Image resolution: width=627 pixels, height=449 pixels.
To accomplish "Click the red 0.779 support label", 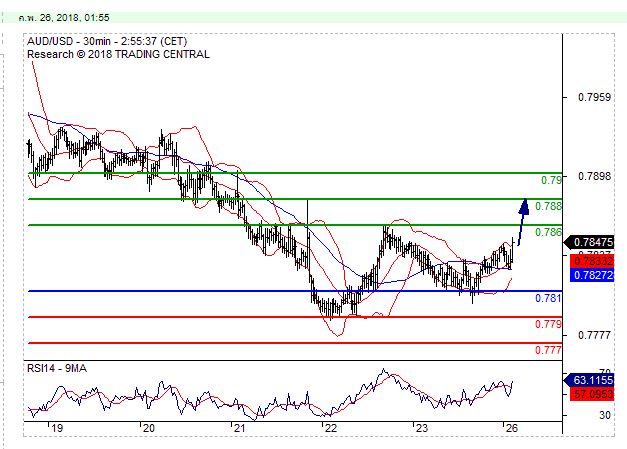I will point(548,324).
